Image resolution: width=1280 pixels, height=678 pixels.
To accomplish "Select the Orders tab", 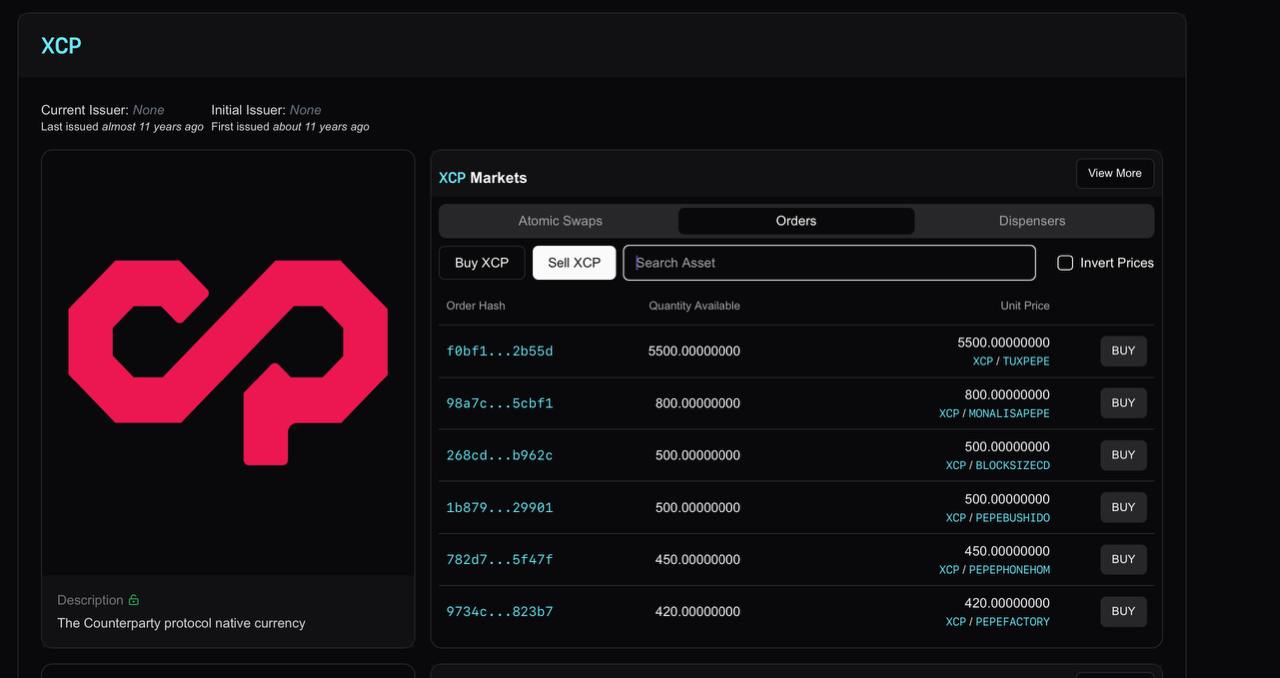I will pos(796,221).
